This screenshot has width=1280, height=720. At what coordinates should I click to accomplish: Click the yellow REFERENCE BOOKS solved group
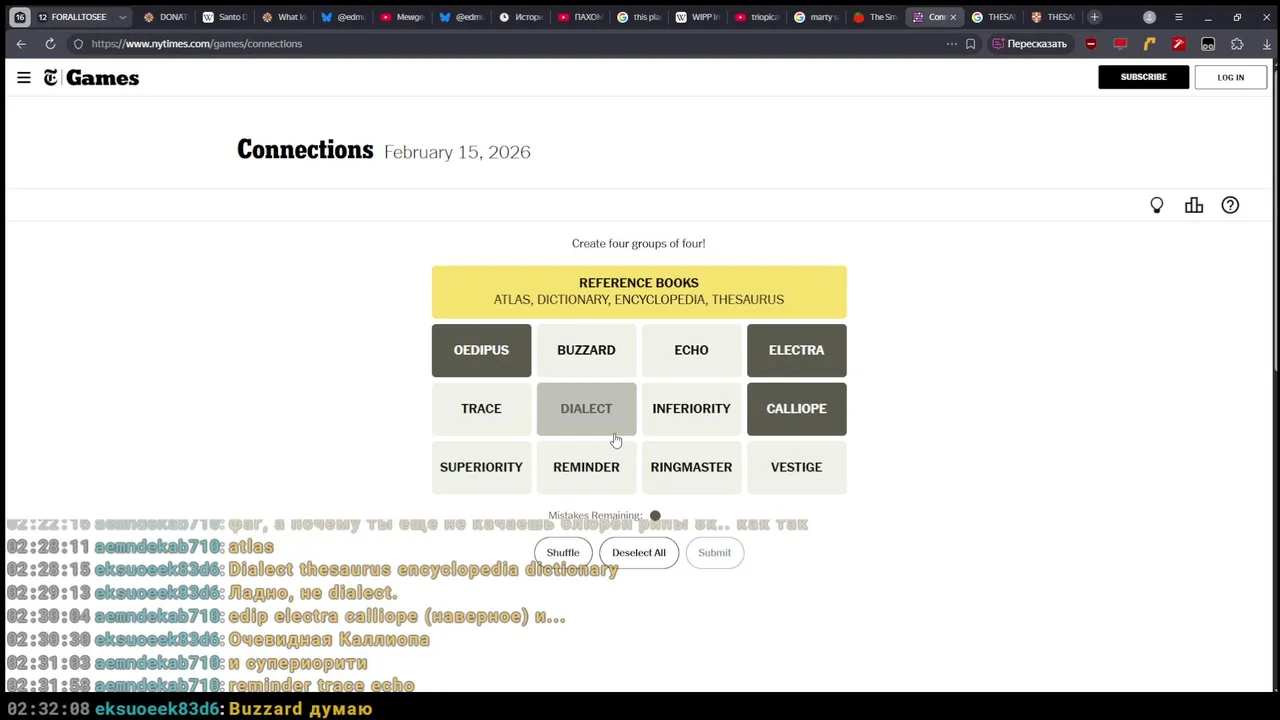click(639, 291)
